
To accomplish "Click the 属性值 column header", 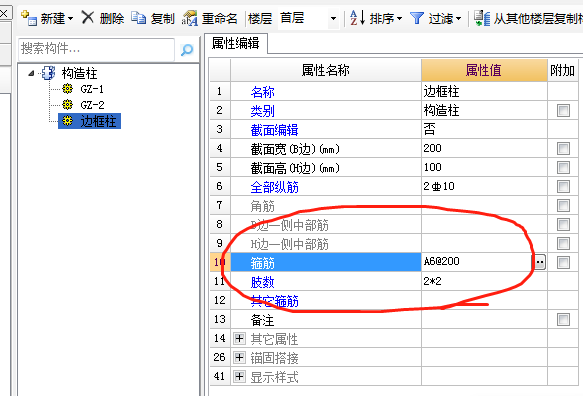I will click(x=484, y=70).
